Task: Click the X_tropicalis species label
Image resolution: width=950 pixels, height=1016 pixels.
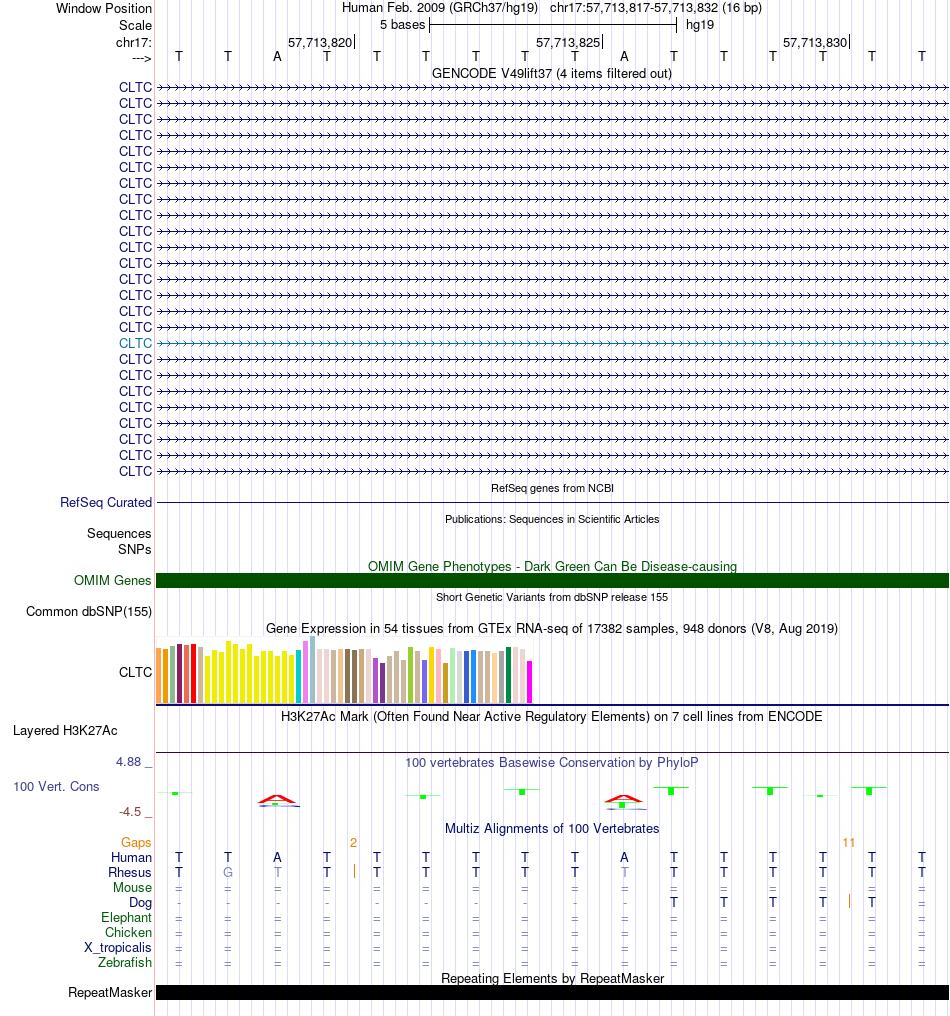Action: point(117,947)
